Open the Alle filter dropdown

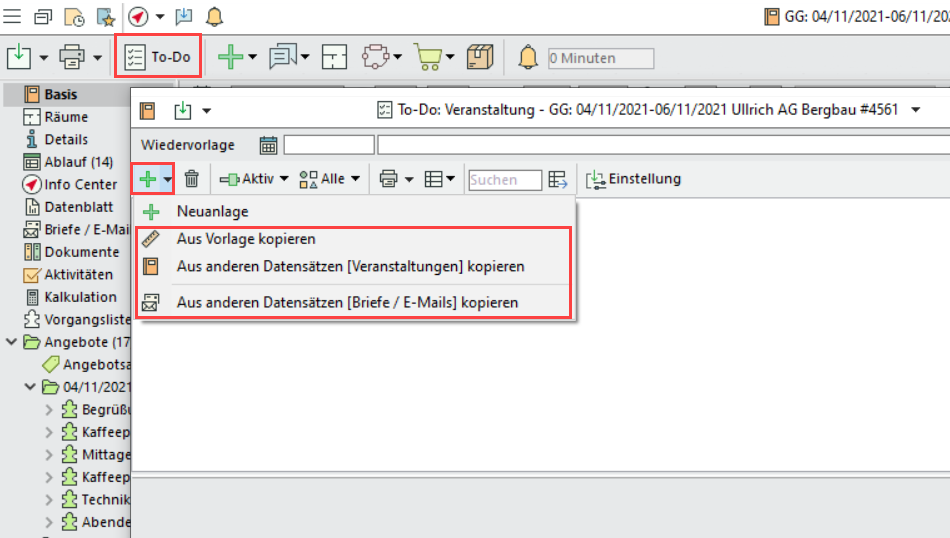[322, 179]
